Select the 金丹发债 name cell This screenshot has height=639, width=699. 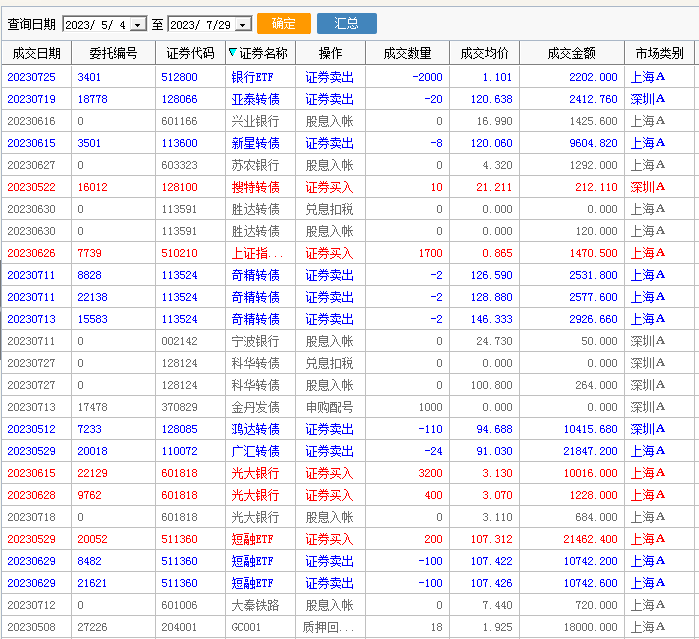click(x=255, y=407)
